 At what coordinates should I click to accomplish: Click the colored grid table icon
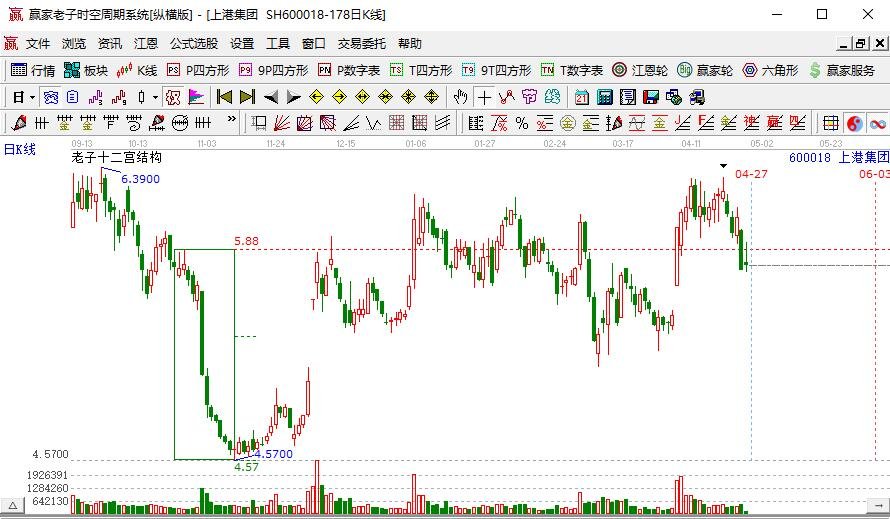click(831, 123)
